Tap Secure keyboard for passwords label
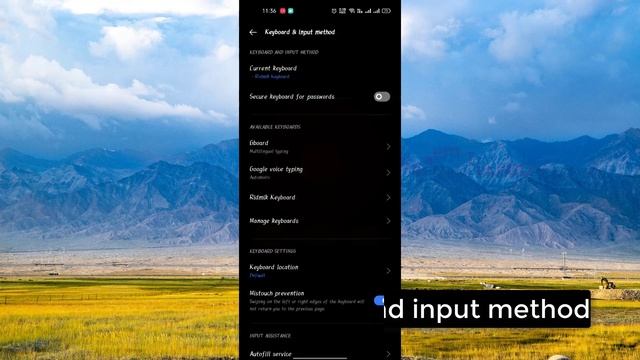640x360 pixels. pos(292,97)
